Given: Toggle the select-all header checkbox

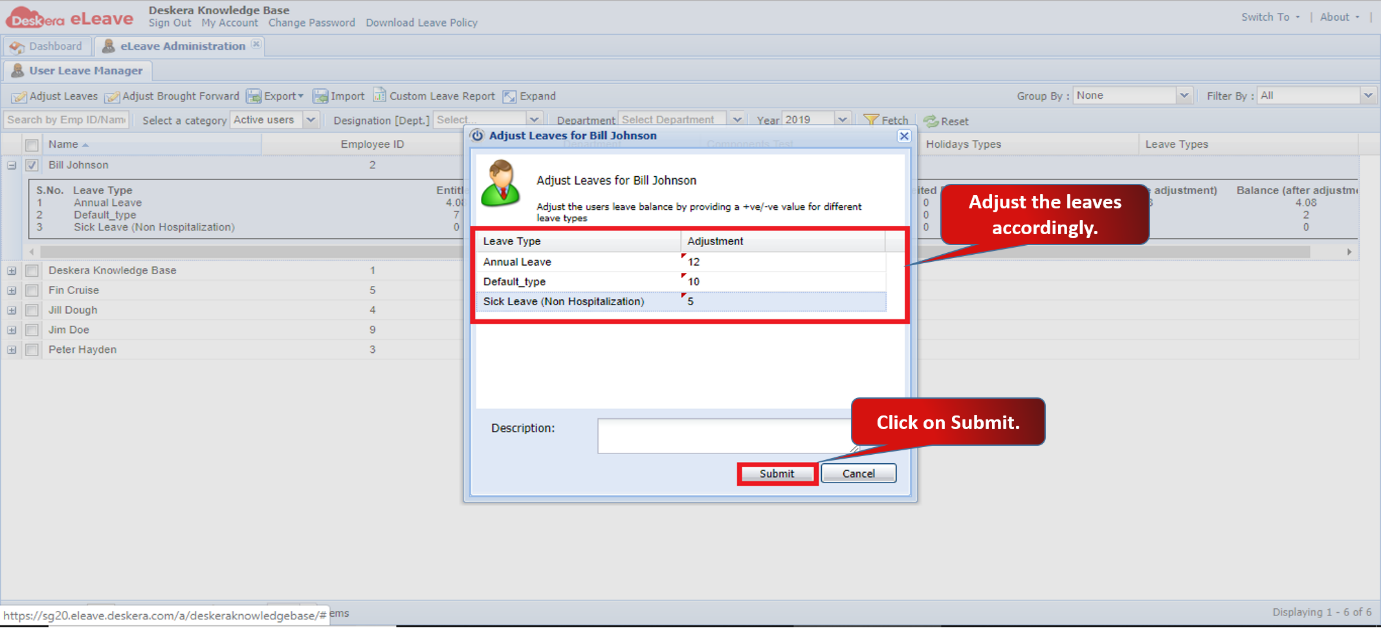Looking at the screenshot, I should tap(32, 145).
